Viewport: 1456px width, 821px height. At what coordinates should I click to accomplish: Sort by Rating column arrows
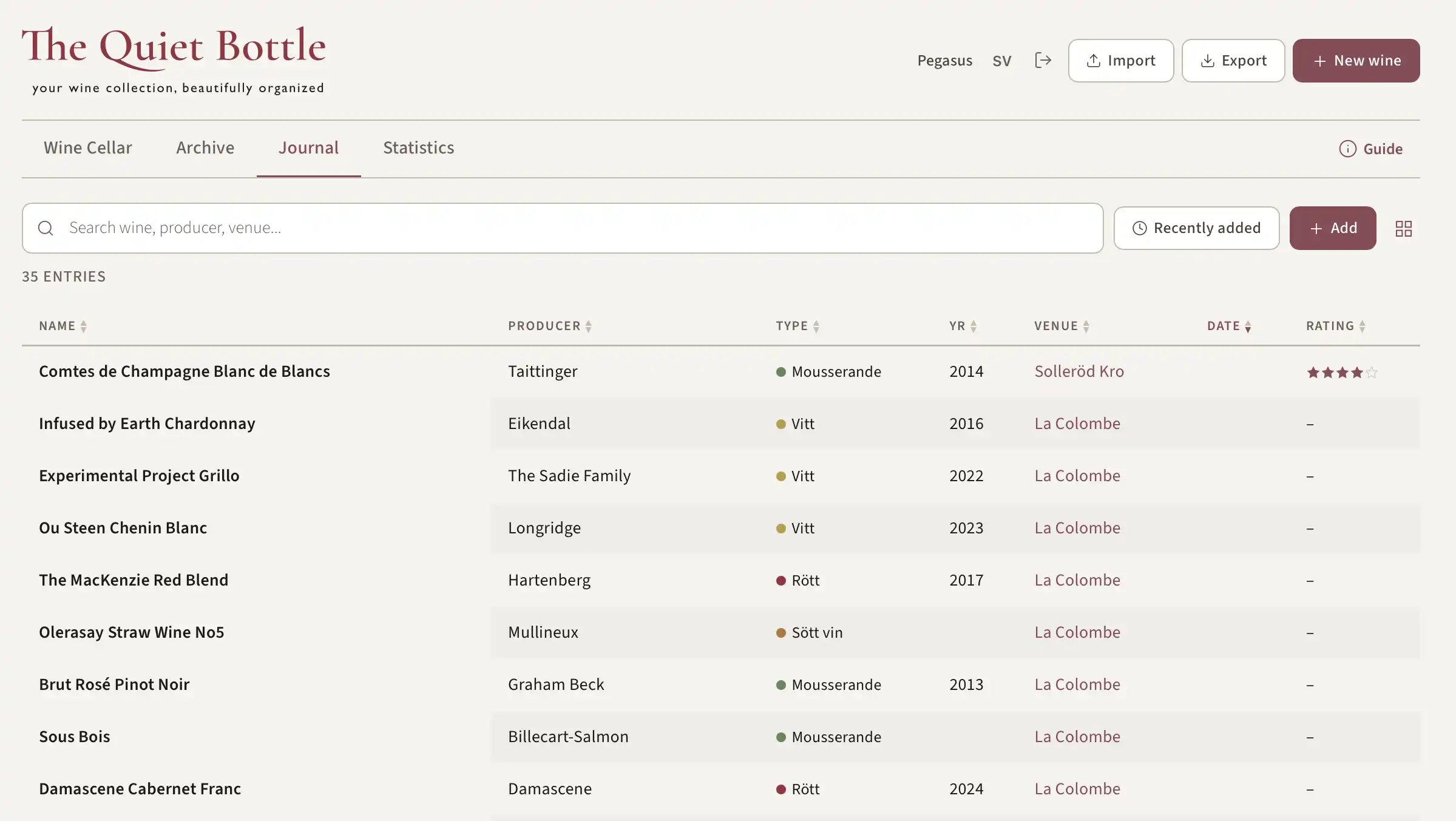coord(1363,326)
